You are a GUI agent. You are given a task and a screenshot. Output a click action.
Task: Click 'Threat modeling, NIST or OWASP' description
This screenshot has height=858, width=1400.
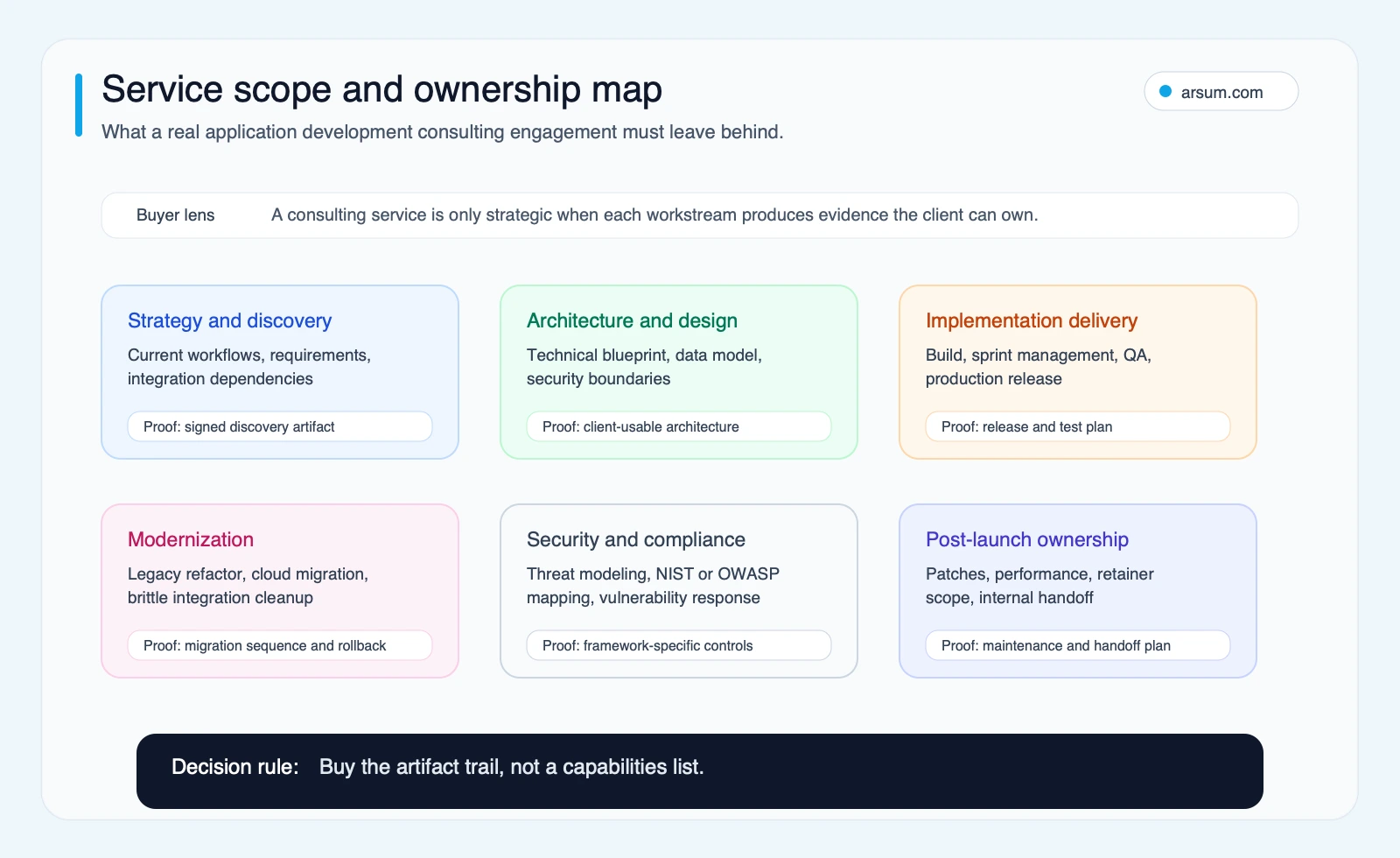click(653, 586)
